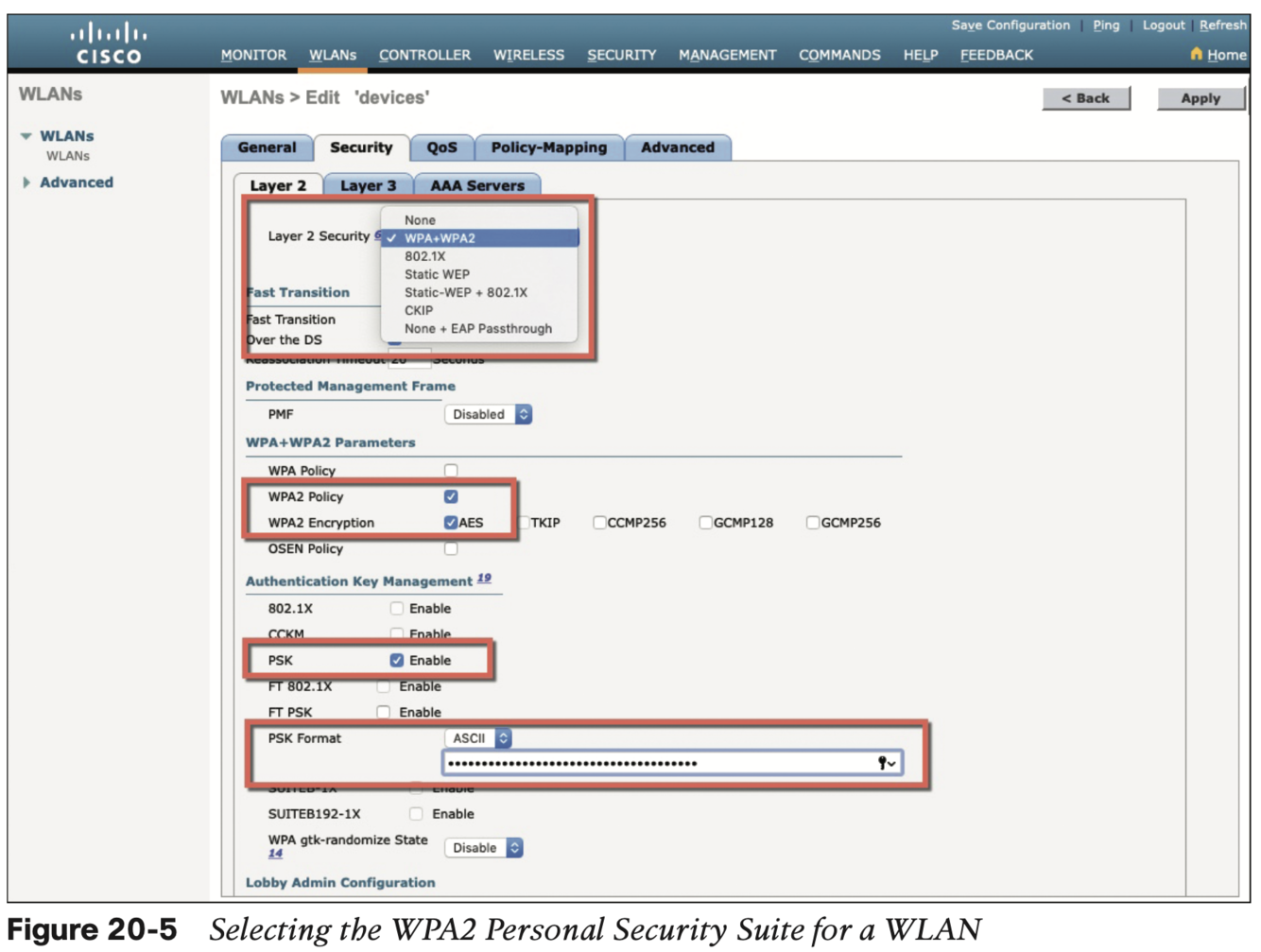Open the SECURITY menu
The image size is (1261, 952).
click(x=621, y=55)
